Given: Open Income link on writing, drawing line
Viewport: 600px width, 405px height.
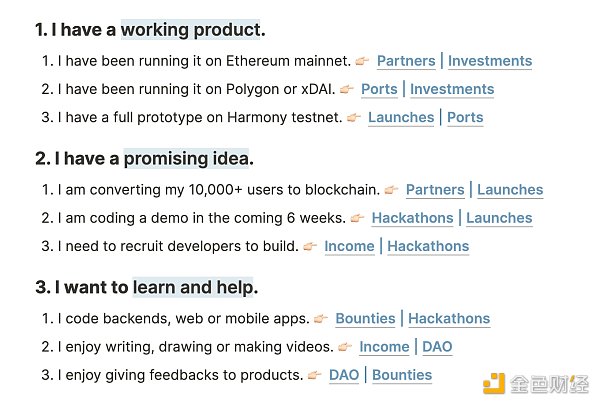Looking at the screenshot, I should coord(384,347).
